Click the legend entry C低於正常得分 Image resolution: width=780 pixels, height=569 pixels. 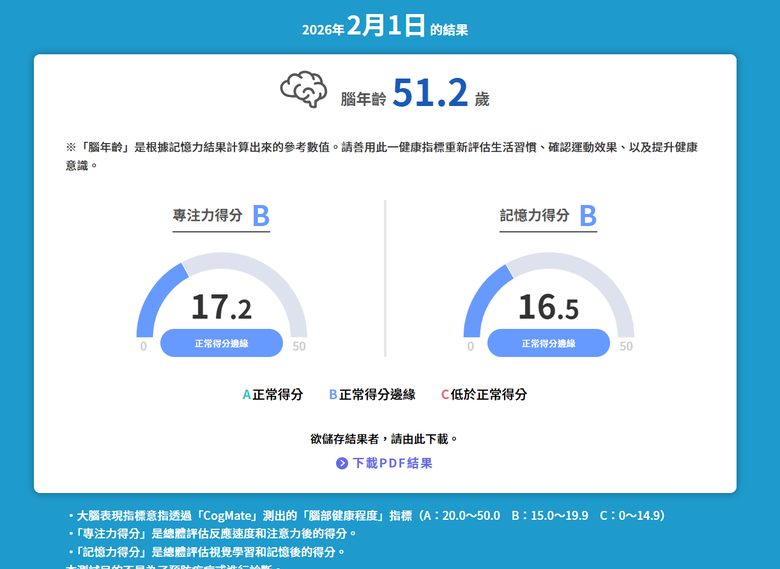484,394
